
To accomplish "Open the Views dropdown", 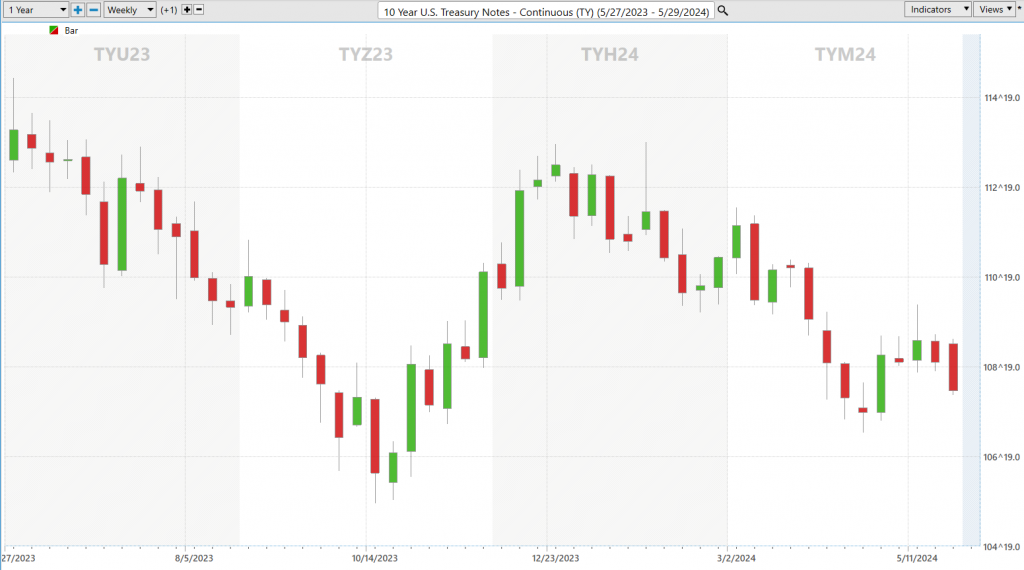I will coord(995,9).
